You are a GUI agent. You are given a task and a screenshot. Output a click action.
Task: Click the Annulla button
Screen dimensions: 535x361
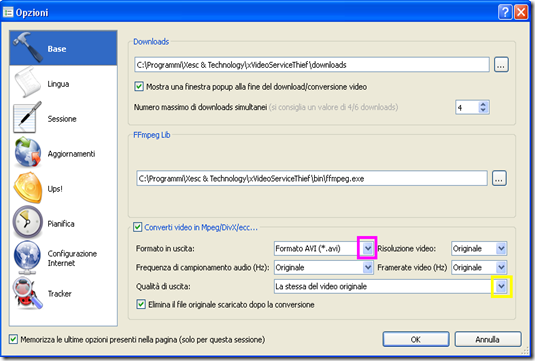point(488,339)
